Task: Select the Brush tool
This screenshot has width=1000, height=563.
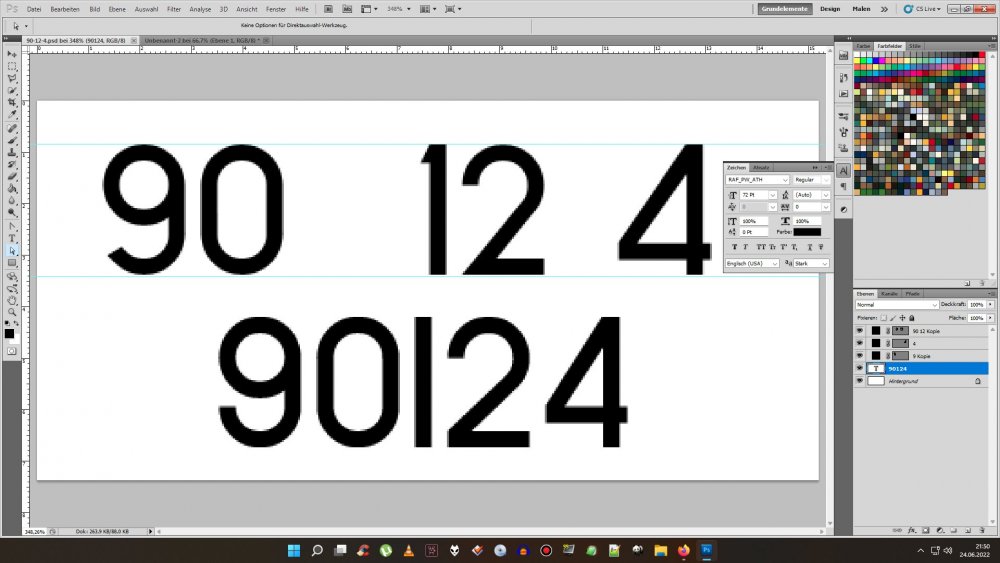Action: pos(12,141)
